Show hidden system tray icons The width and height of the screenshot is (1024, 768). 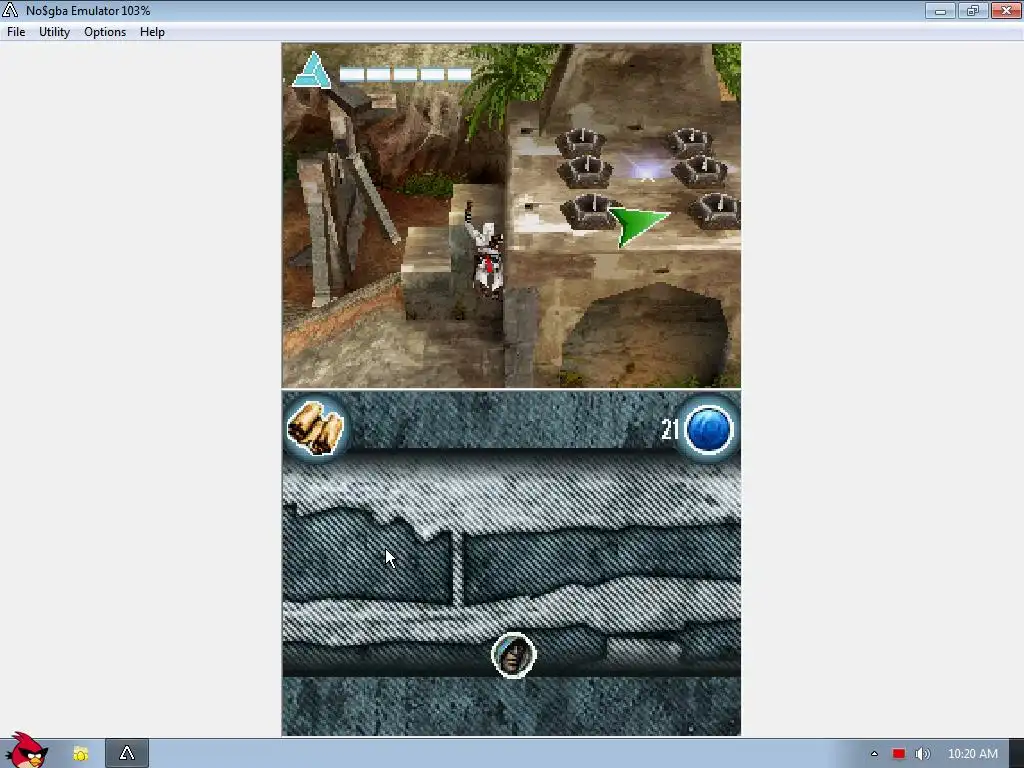874,754
